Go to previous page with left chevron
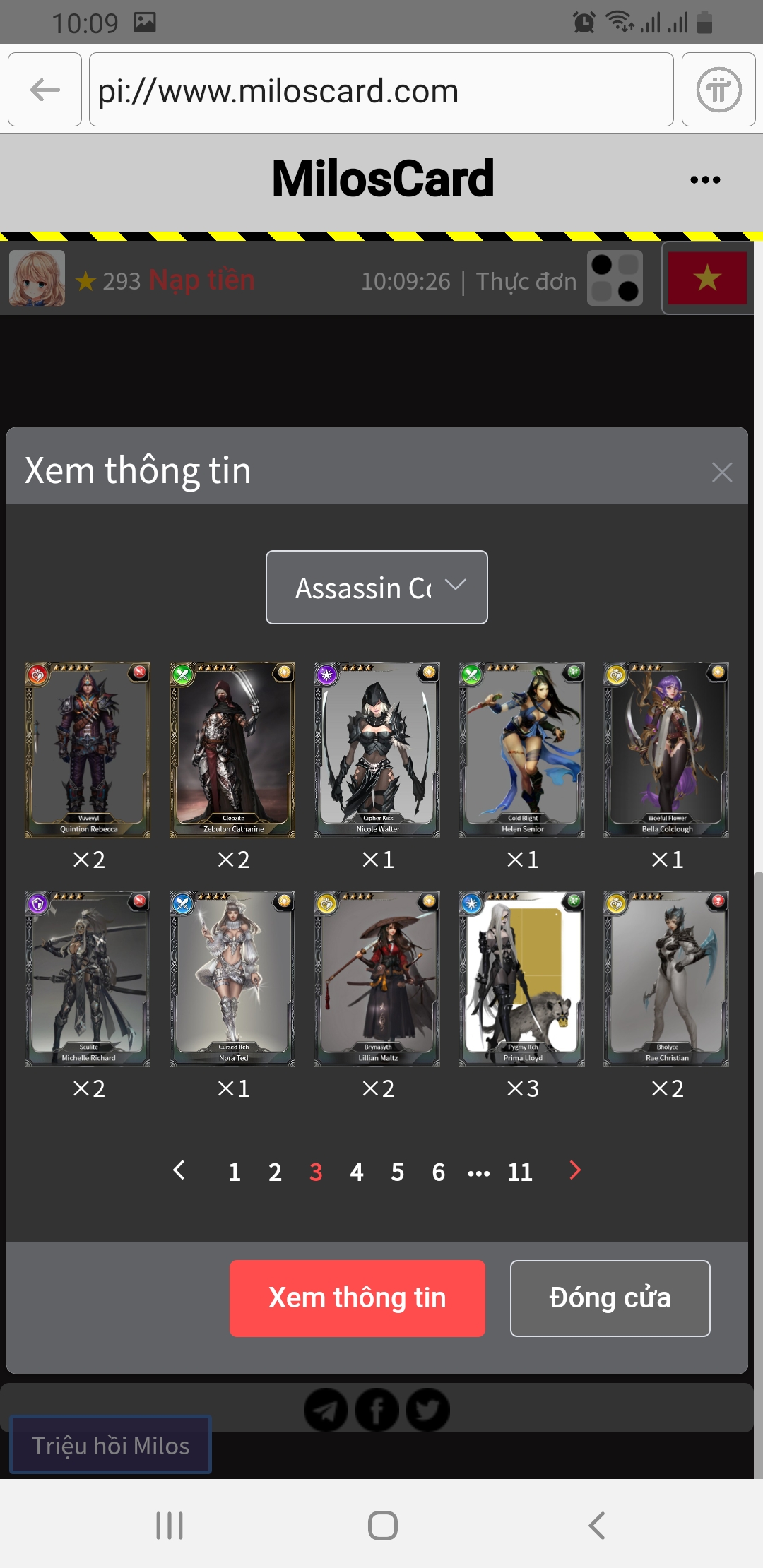This screenshot has width=763, height=1568. click(179, 1170)
